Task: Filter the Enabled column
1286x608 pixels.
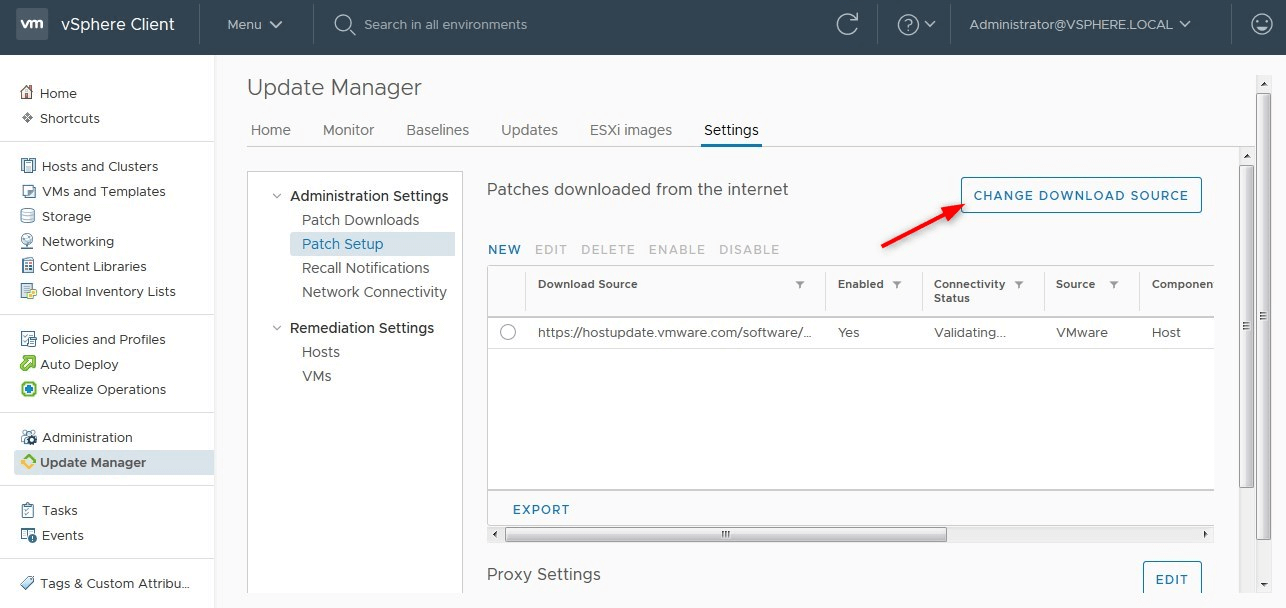Action: tap(897, 285)
